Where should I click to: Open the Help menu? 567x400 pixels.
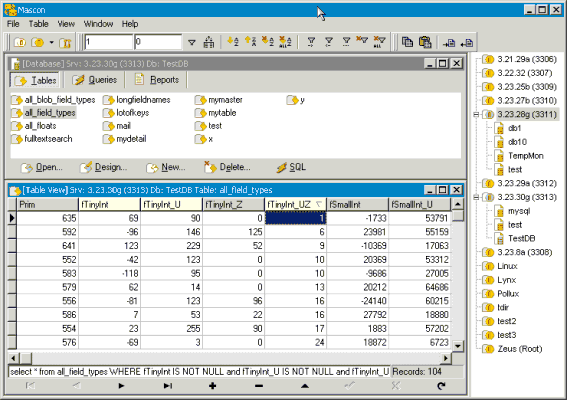tap(130, 24)
